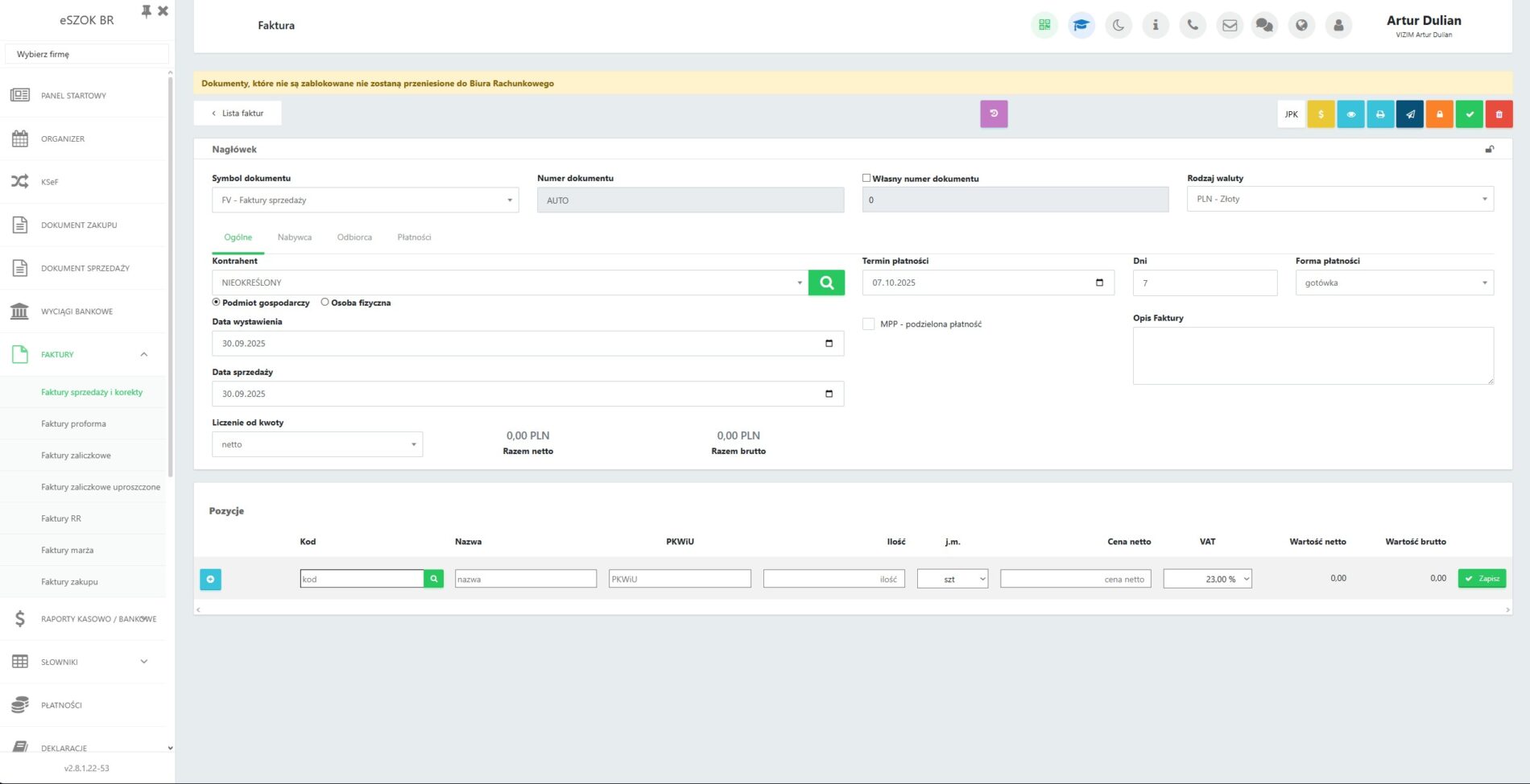The image size is (1530, 784).
Task: Click the purple history restore button
Action: 994,113
